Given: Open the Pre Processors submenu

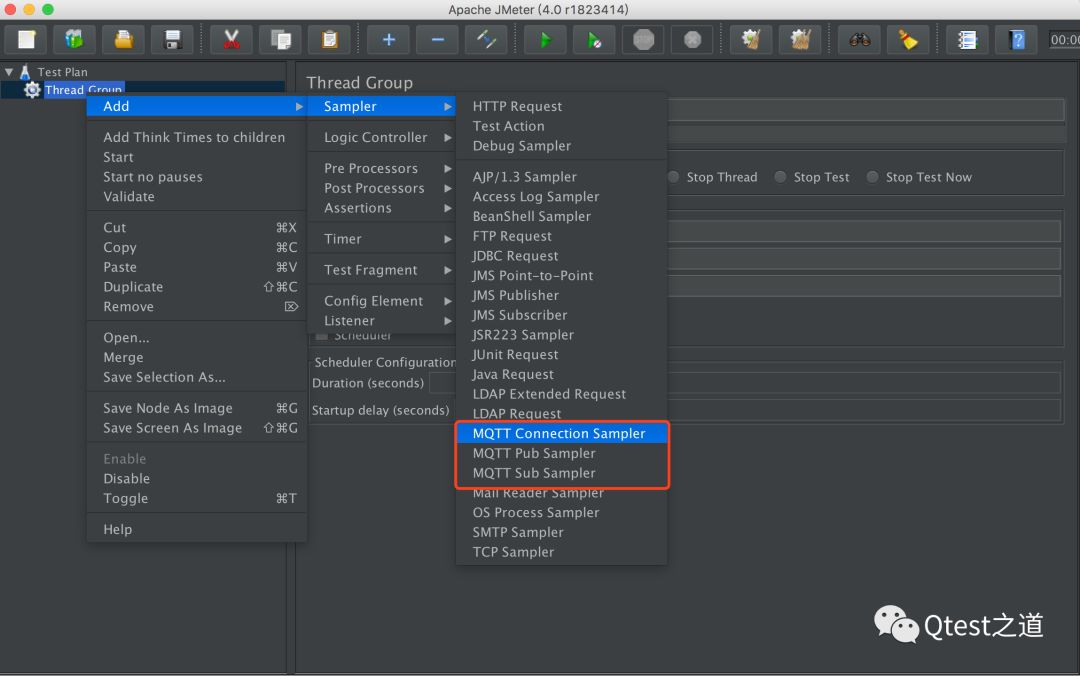Looking at the screenshot, I should click(382, 168).
